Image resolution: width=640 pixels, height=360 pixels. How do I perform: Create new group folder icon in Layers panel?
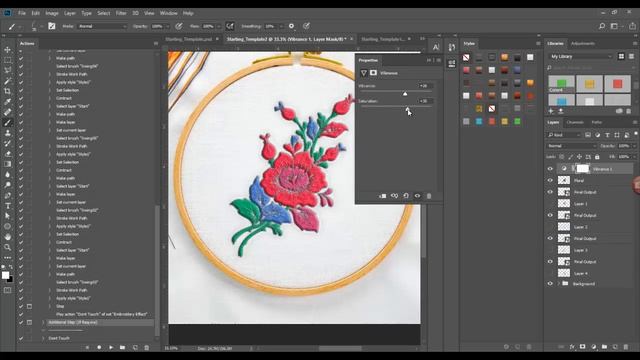click(x=604, y=347)
